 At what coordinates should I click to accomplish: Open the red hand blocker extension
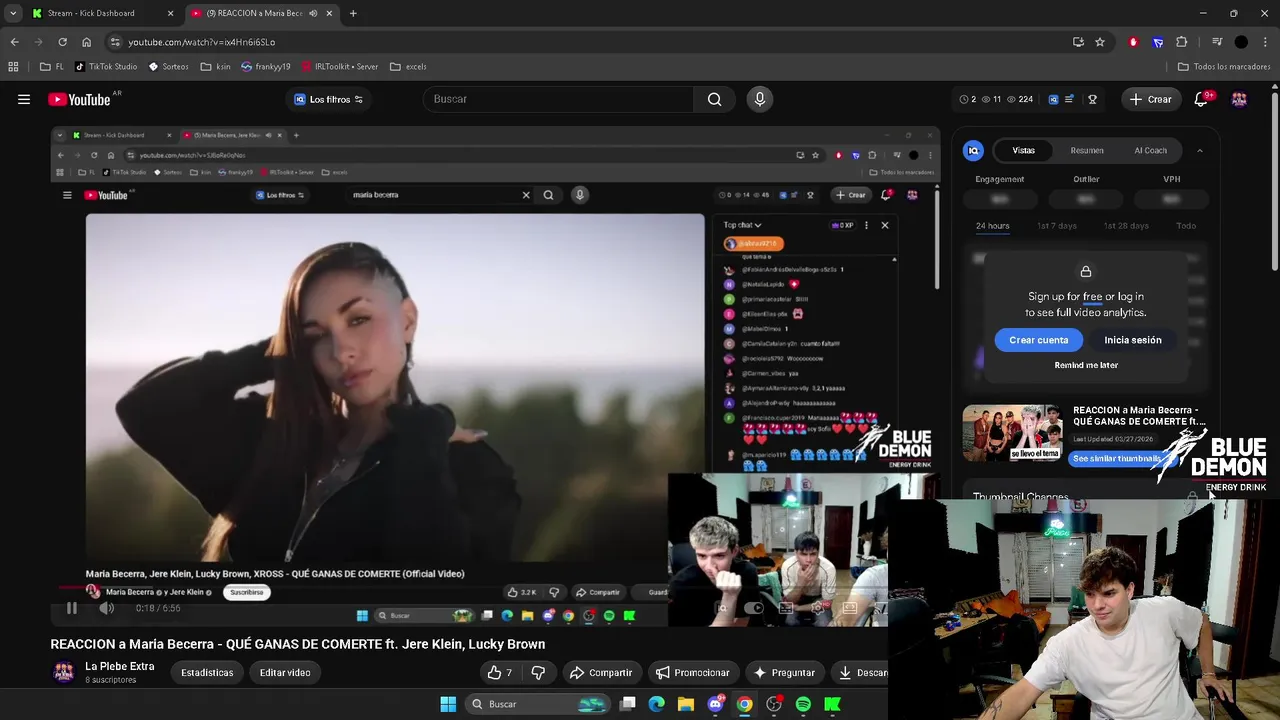click(1133, 42)
